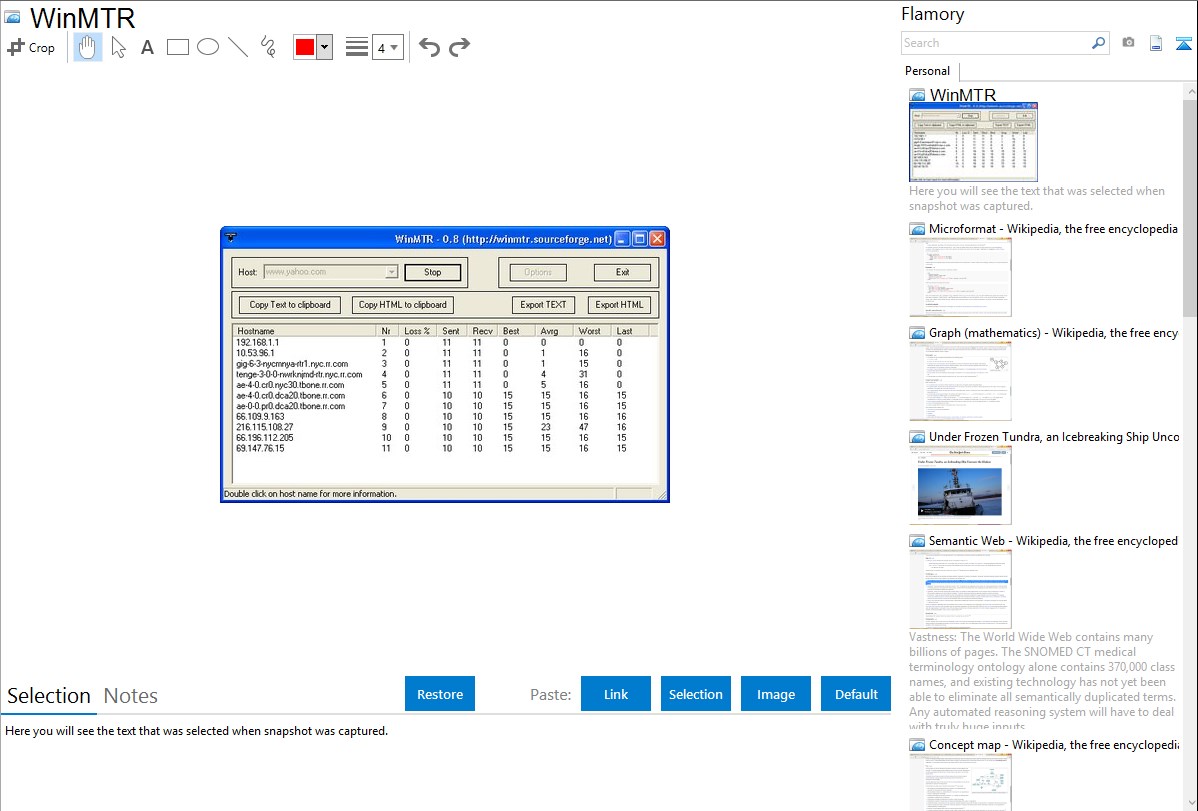Open the Graph (mathematics) snapshot thumbnail
Image resolution: width=1198 pixels, height=811 pixels.
point(960,381)
